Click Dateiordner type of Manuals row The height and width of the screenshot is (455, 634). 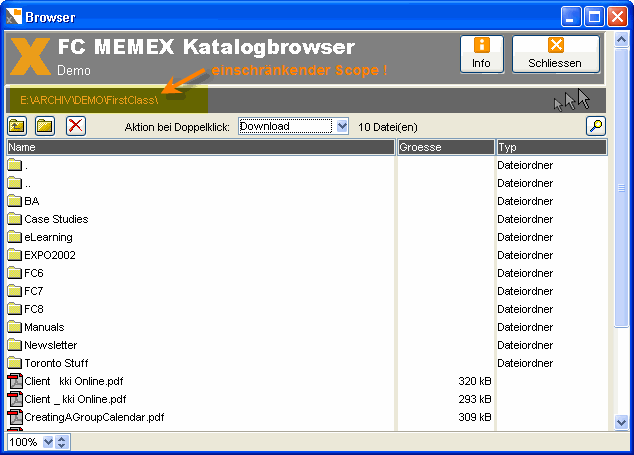[x=525, y=327]
